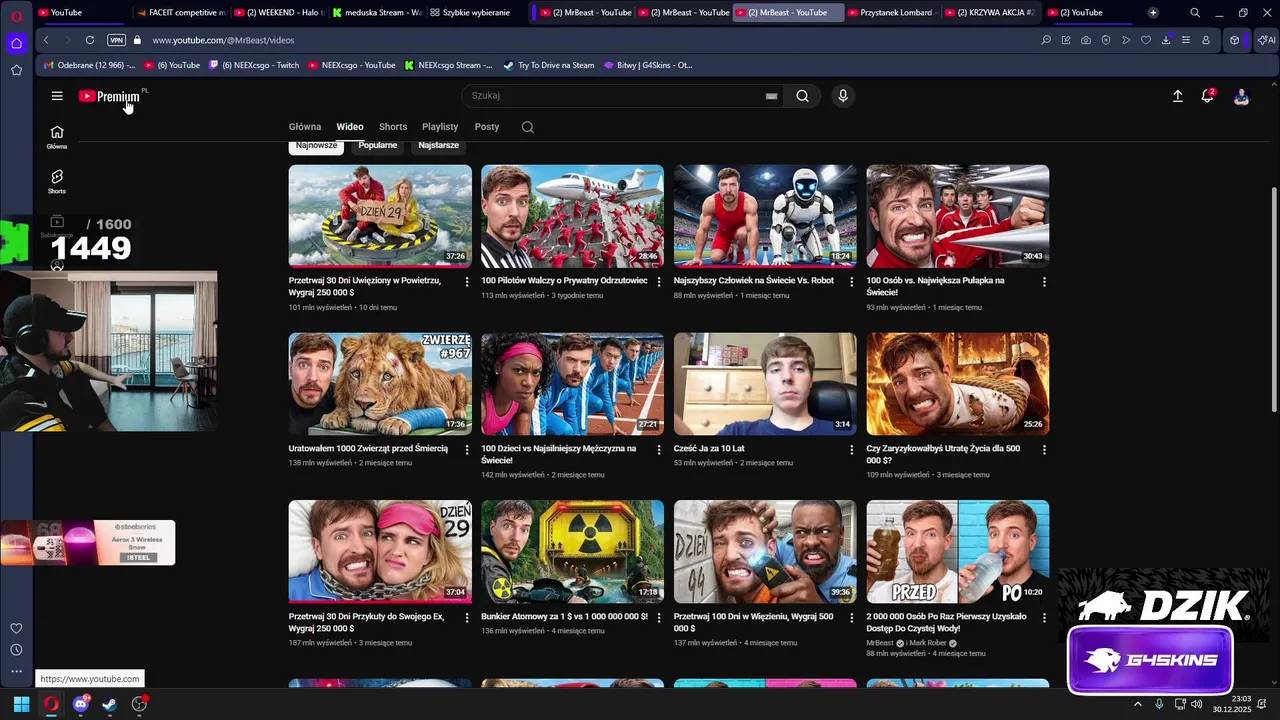
Task: Open browser downloads icon
Action: 1166,40
